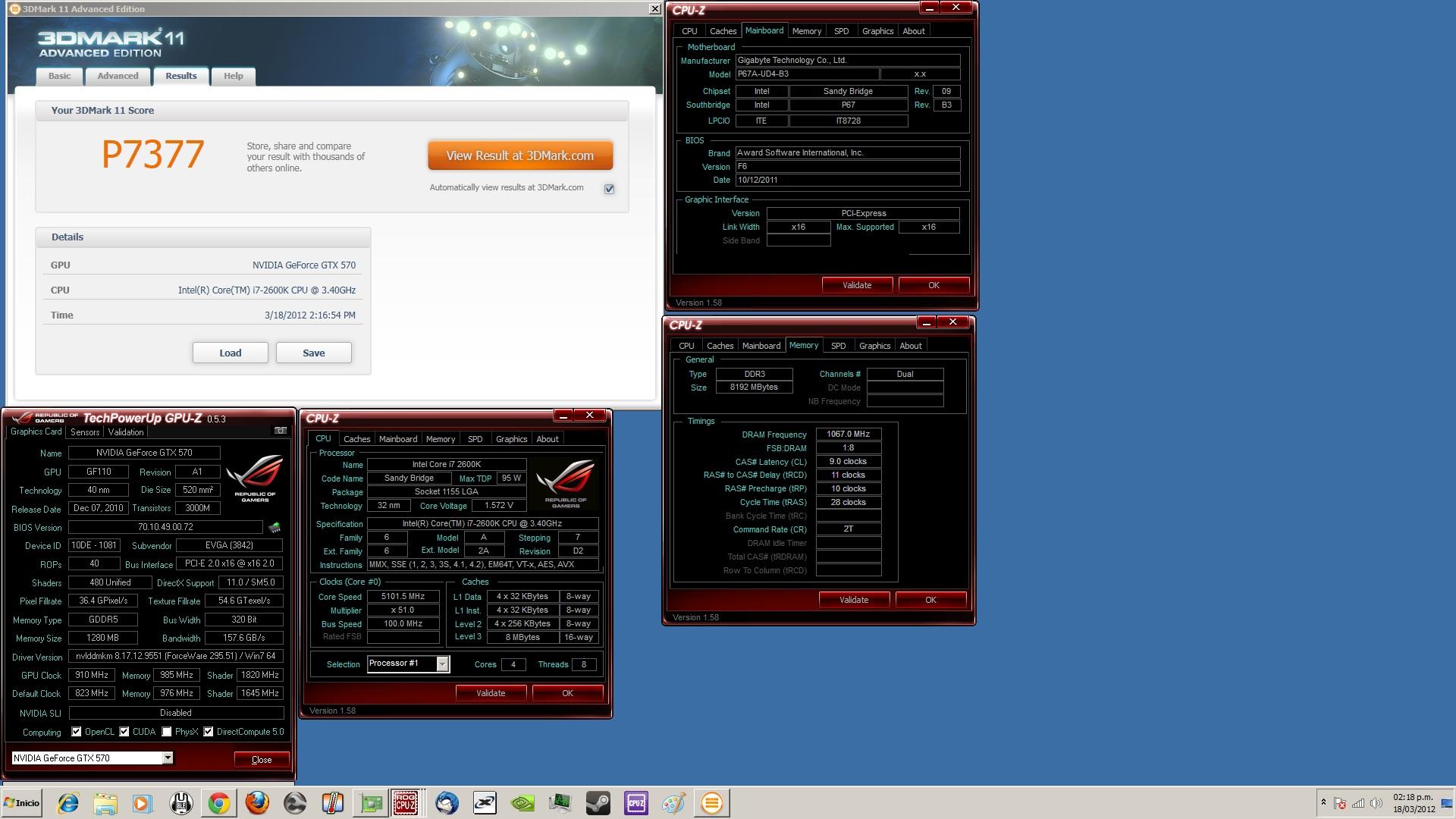Show hidden tray icons arrow

coord(1323,802)
